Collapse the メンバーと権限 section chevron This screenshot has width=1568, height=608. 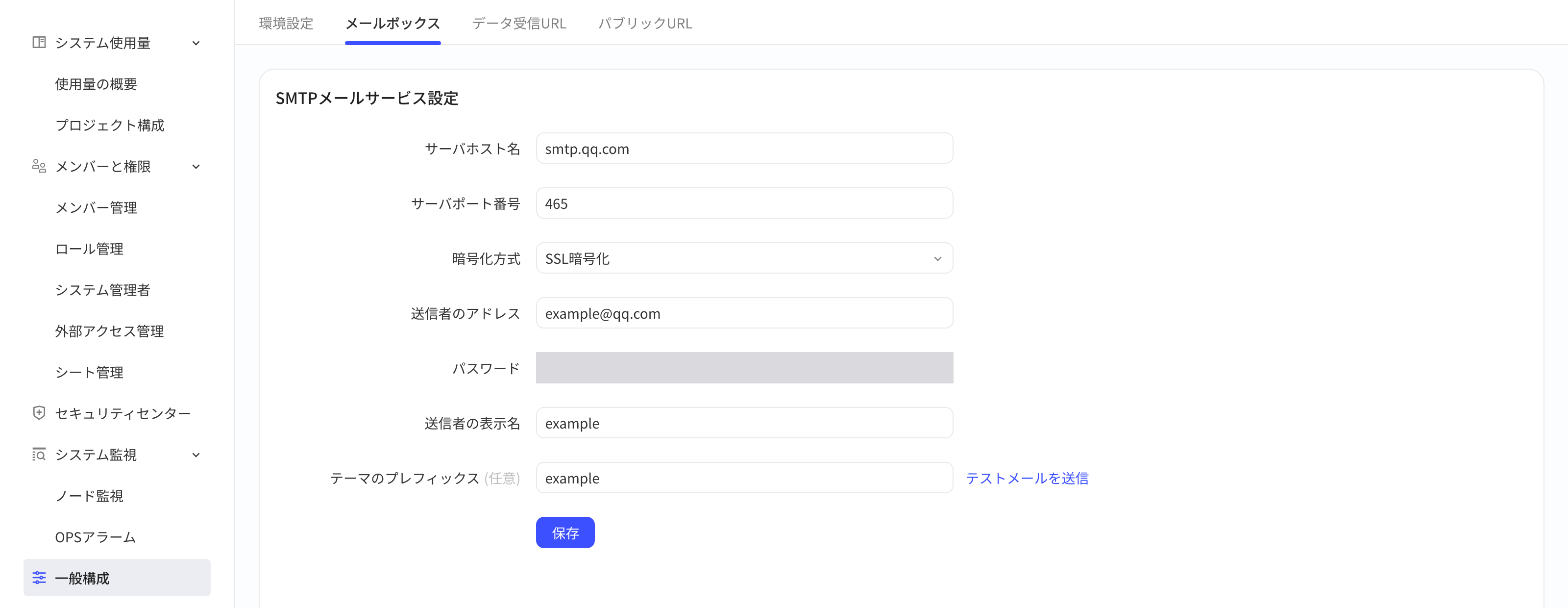(x=196, y=166)
